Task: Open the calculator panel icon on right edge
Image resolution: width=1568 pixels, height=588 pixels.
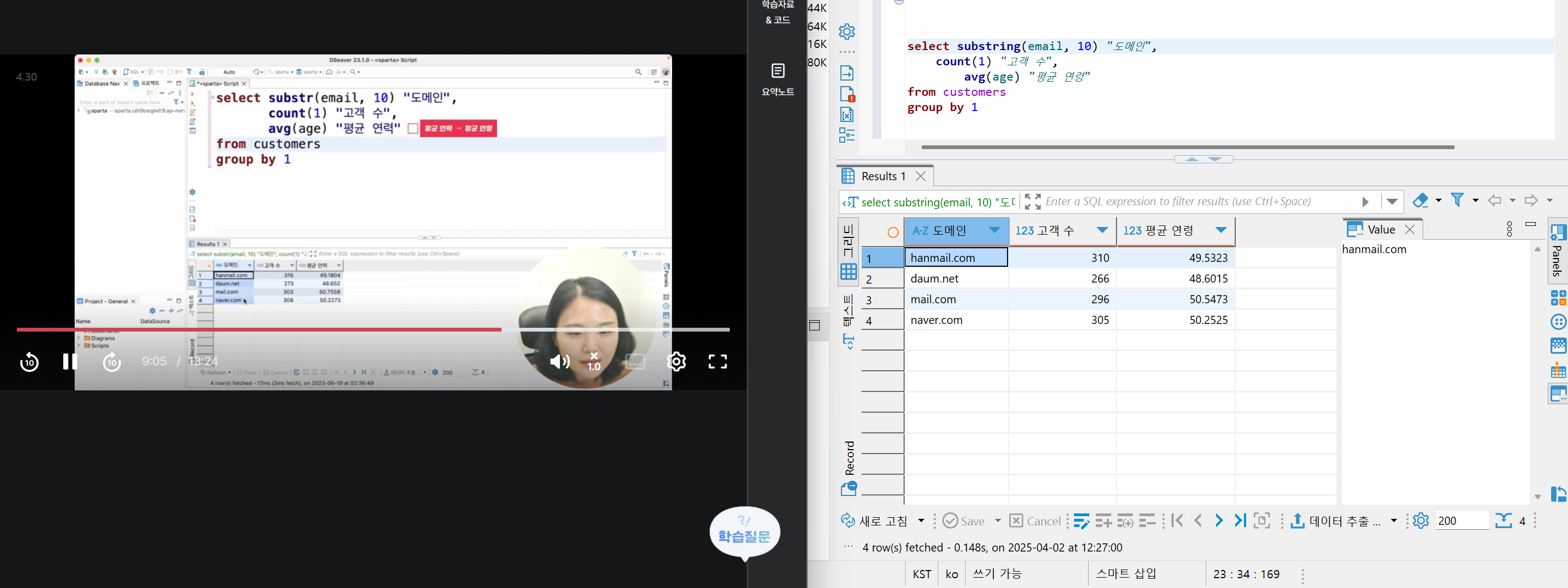Action: [1558, 298]
